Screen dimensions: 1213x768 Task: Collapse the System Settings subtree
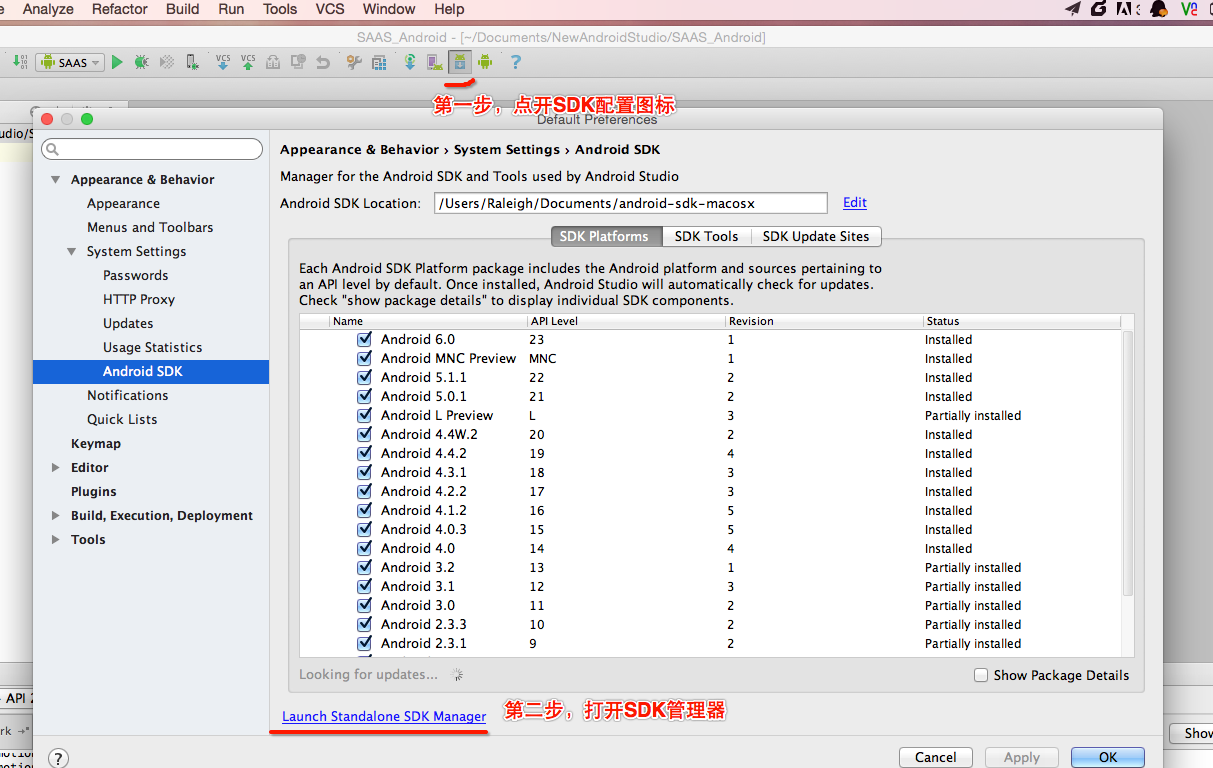pyautogui.click(x=71, y=252)
